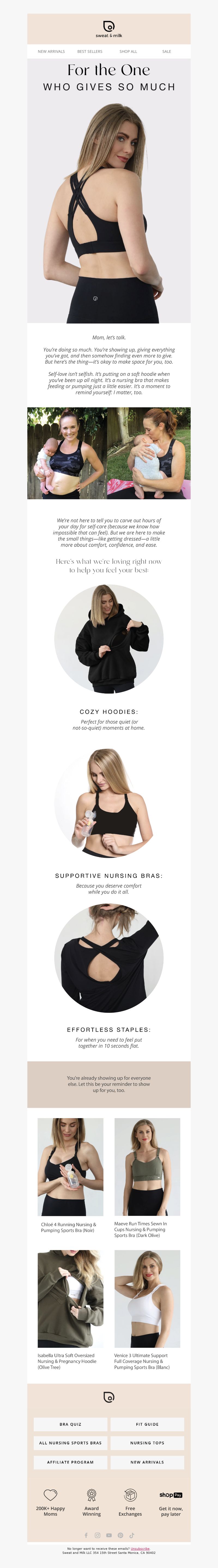The height and width of the screenshot is (1568, 218).
Task: Open Chloé 4 Running Nursing Bra product image
Action: click(x=70, y=1166)
